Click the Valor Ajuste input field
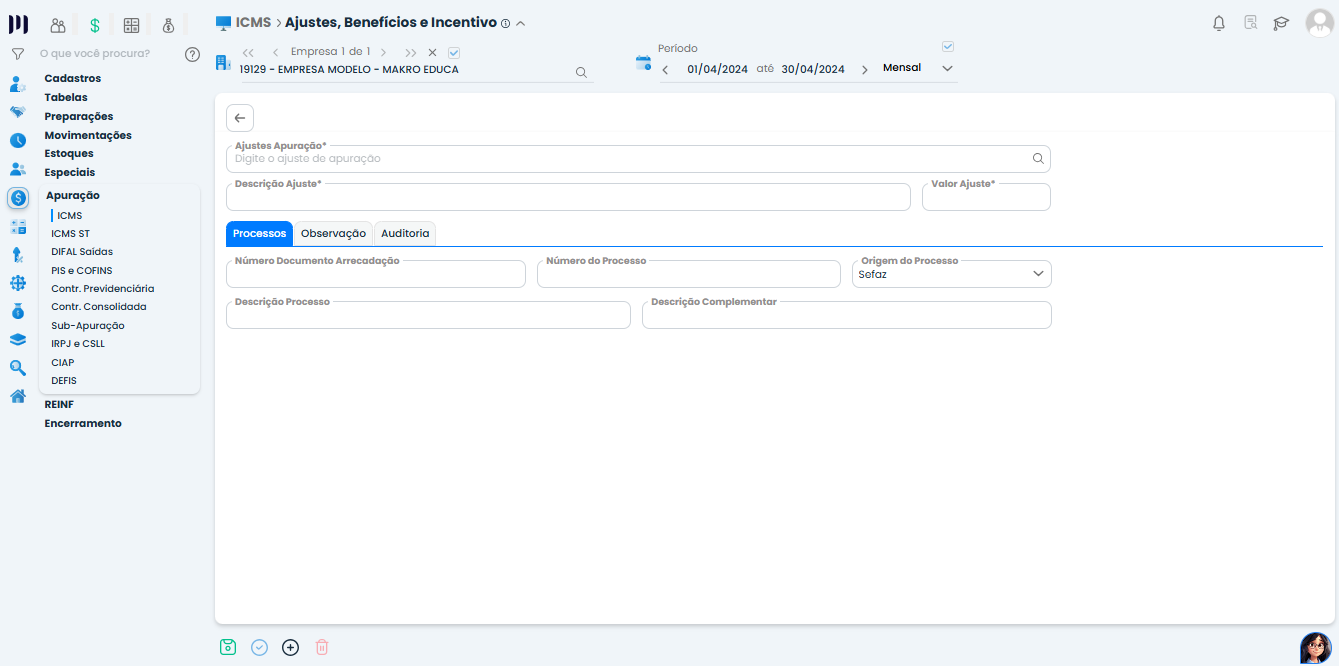The width and height of the screenshot is (1339, 666). tap(985, 199)
